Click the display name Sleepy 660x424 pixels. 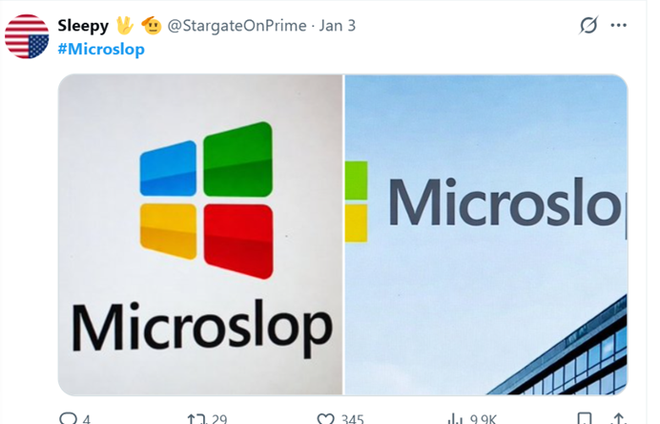click(x=83, y=25)
